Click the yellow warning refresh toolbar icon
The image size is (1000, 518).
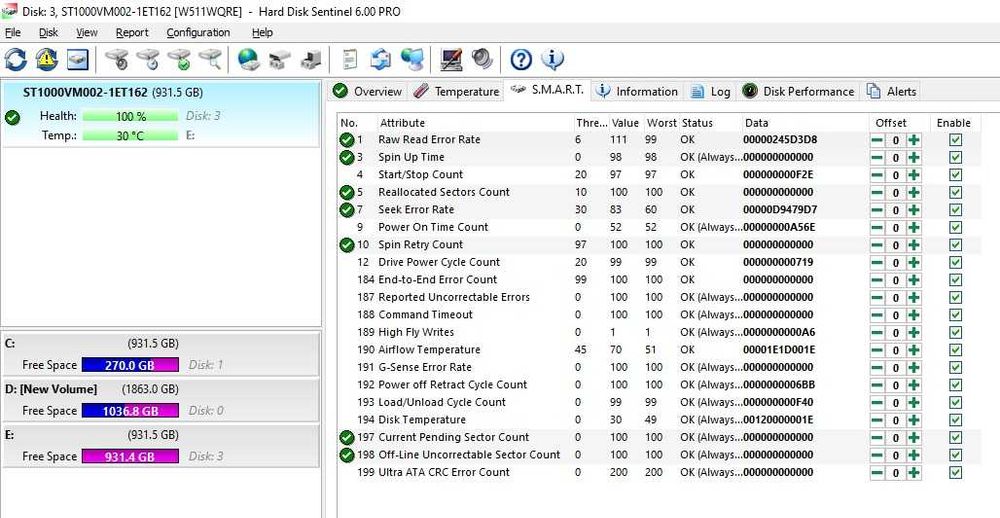tap(47, 59)
